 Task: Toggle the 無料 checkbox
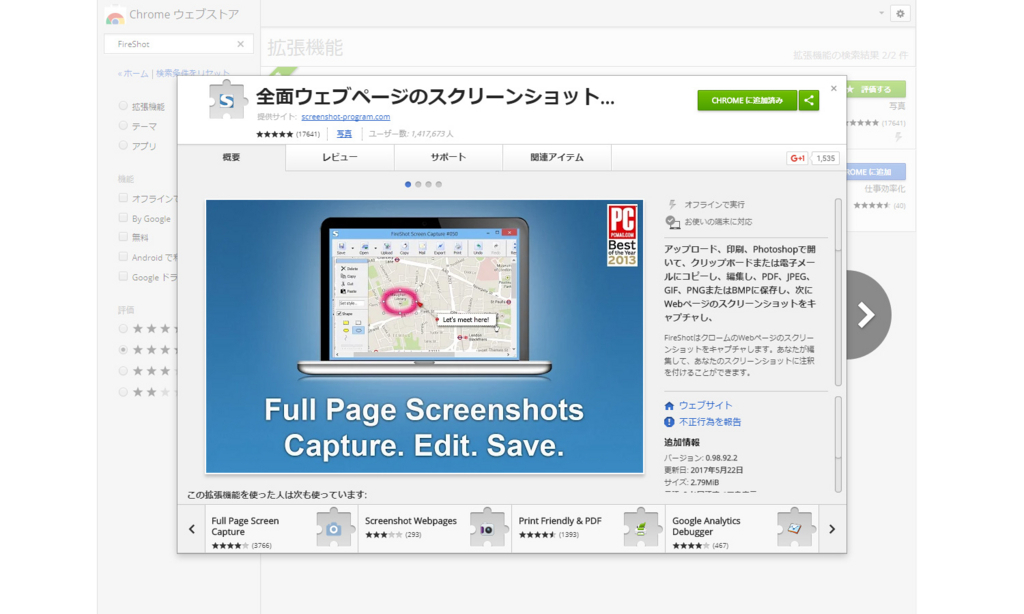pyautogui.click(x=123, y=237)
